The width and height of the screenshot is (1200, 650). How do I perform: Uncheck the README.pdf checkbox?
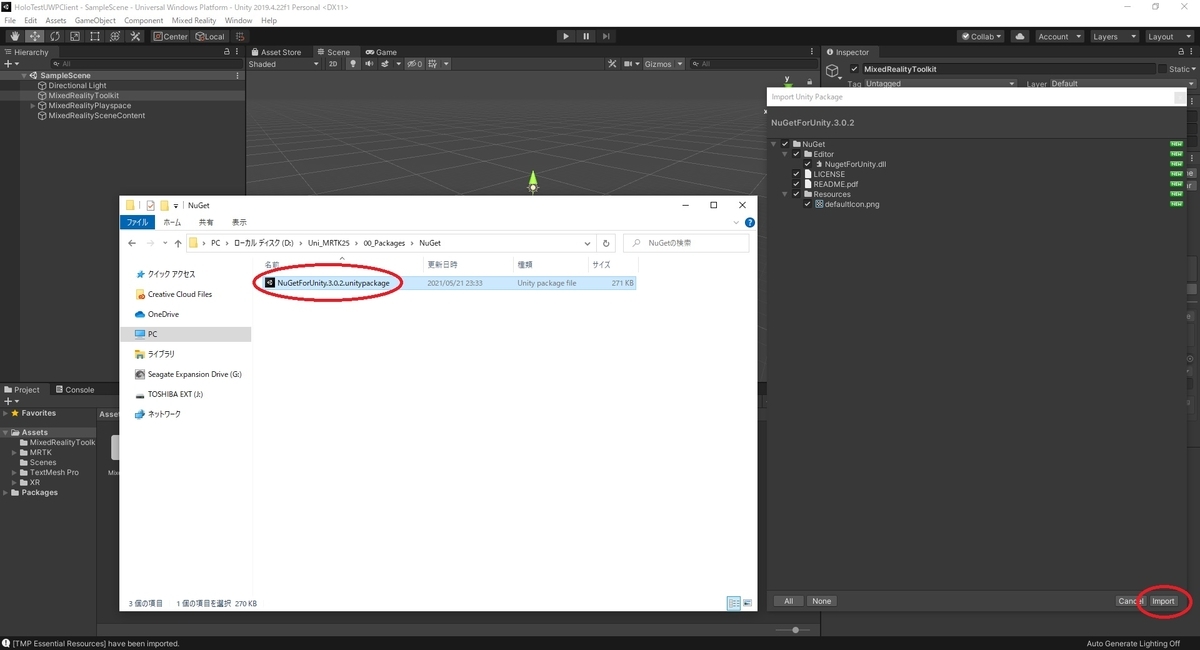coord(796,184)
